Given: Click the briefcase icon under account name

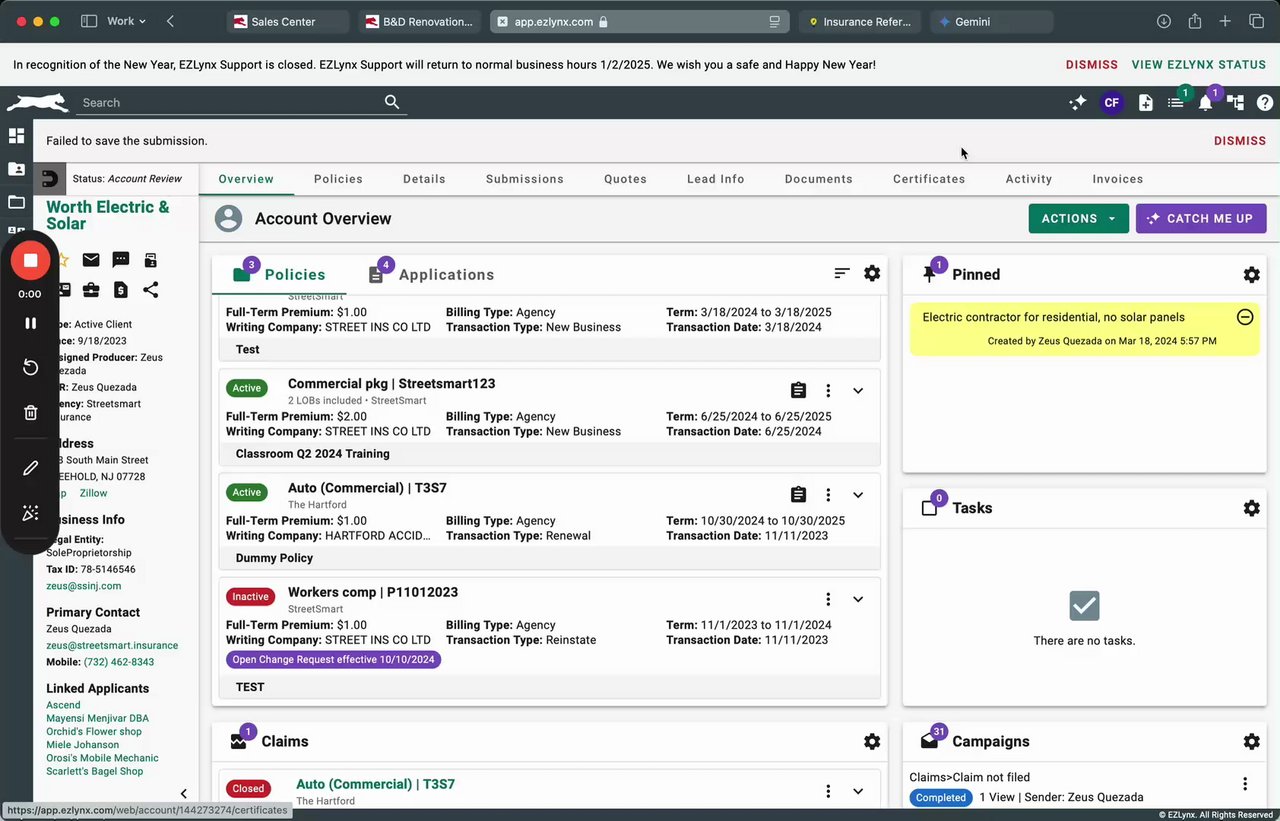Looking at the screenshot, I should coord(91,290).
